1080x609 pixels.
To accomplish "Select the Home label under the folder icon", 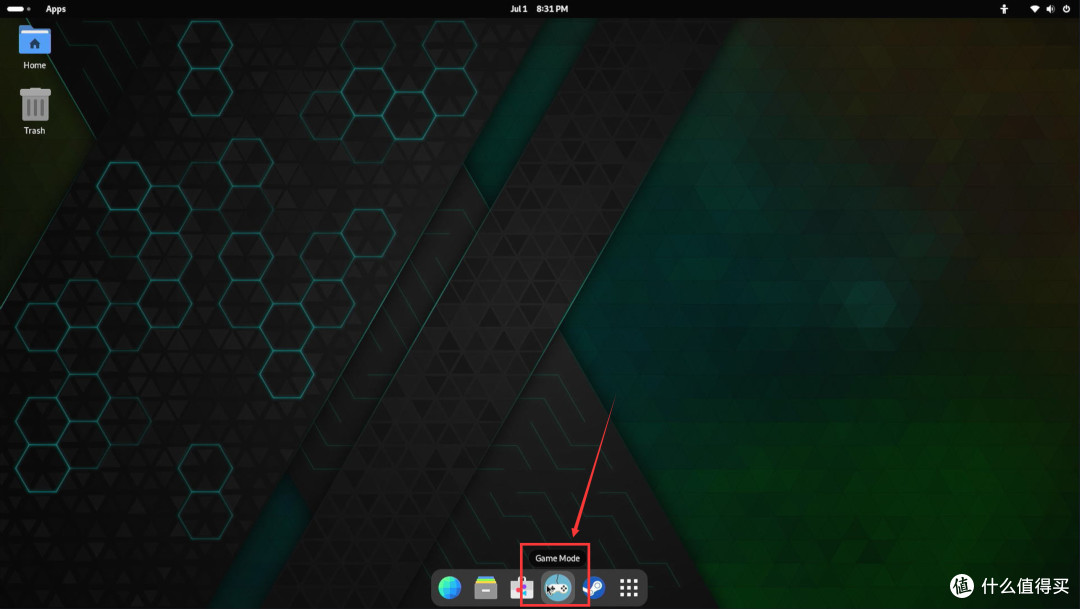I will [x=34, y=65].
